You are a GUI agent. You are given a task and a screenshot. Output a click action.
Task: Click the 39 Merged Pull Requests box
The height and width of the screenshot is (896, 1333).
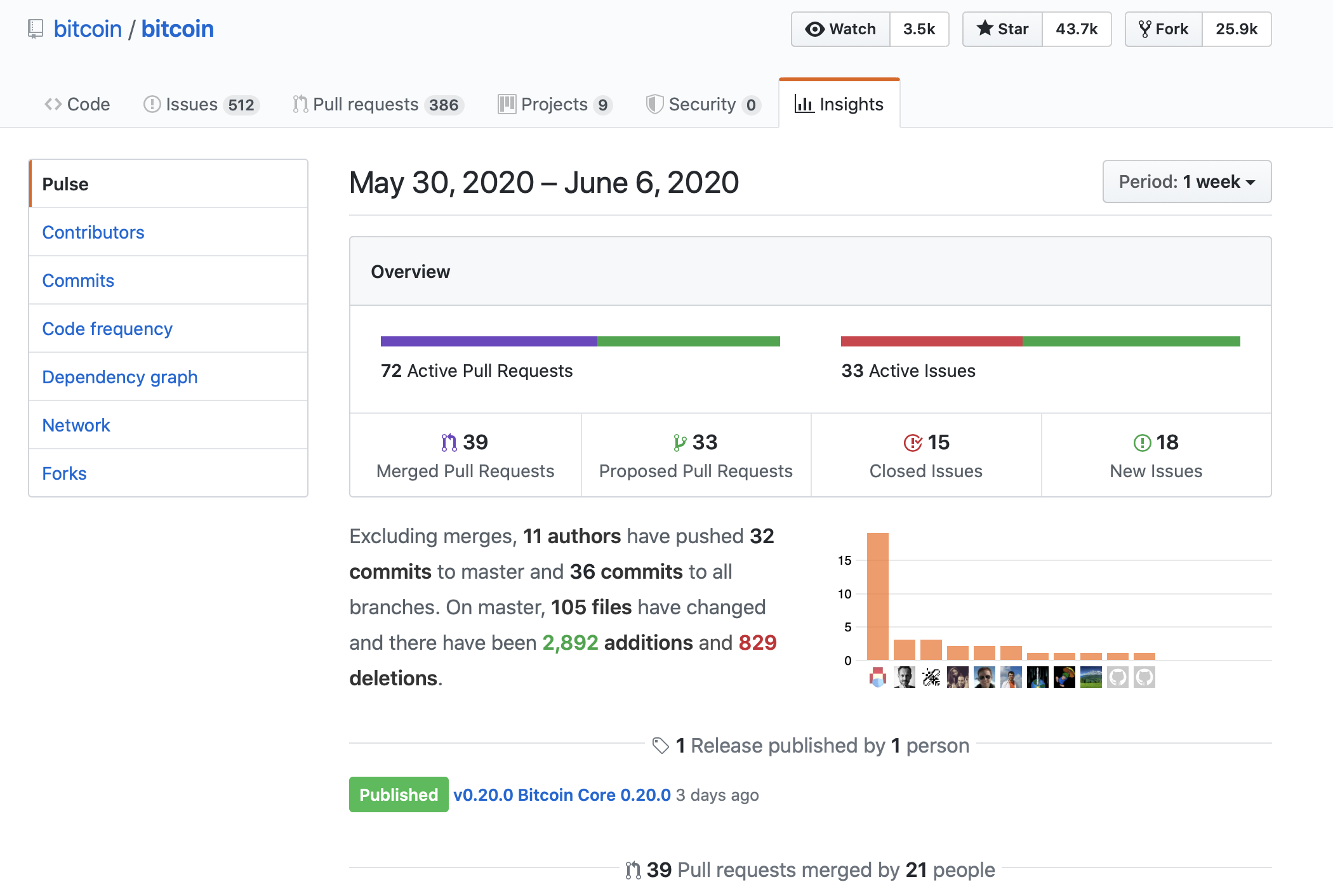pyautogui.click(x=465, y=455)
